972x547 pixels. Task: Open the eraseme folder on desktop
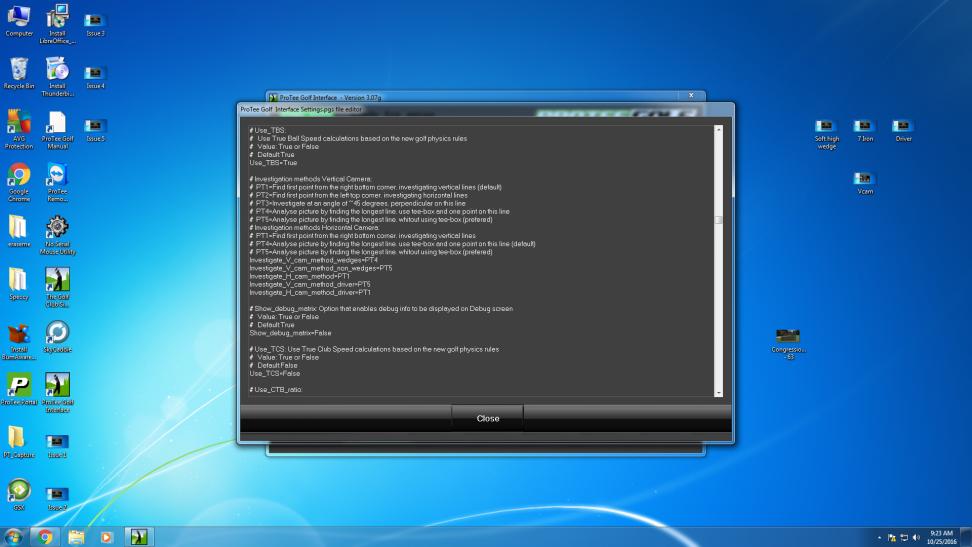(19, 231)
